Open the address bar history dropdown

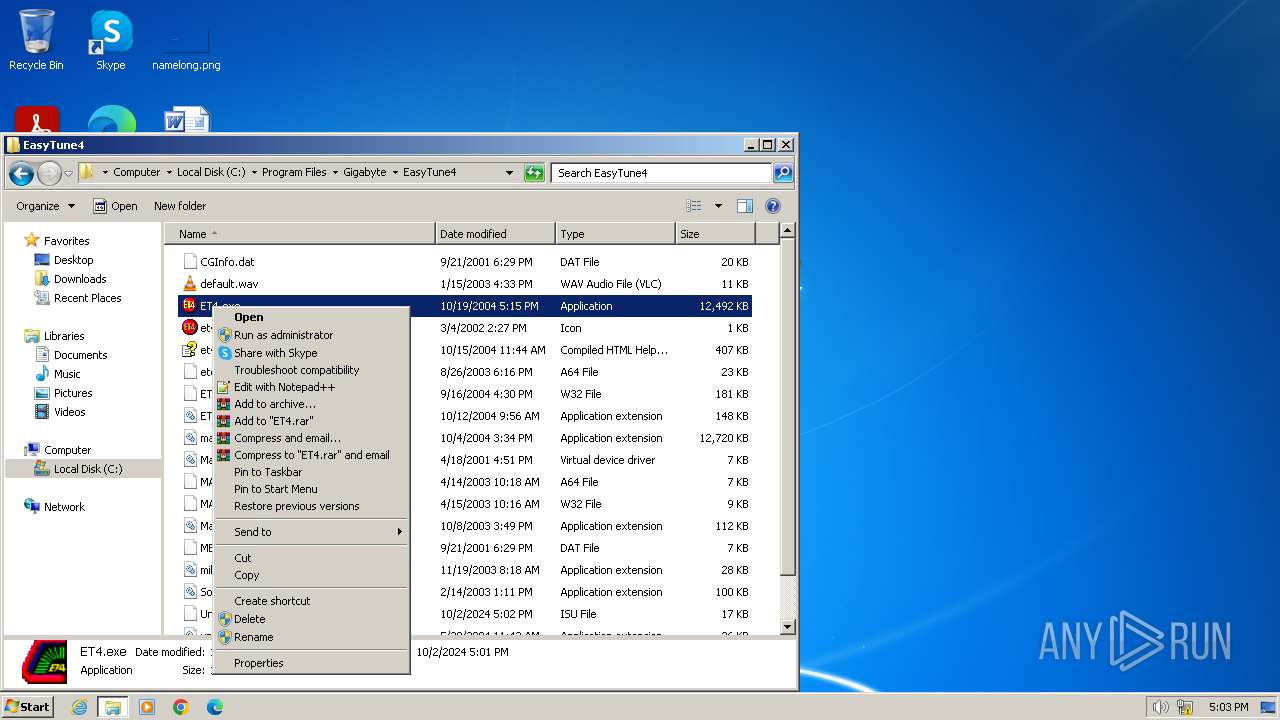click(509, 173)
